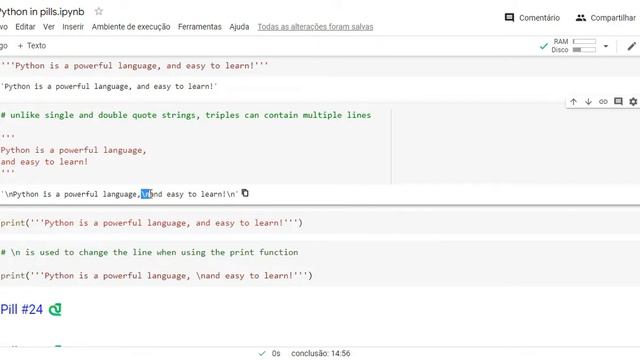
Task: Copy the output string with clipboard icon
Action: coord(245,193)
